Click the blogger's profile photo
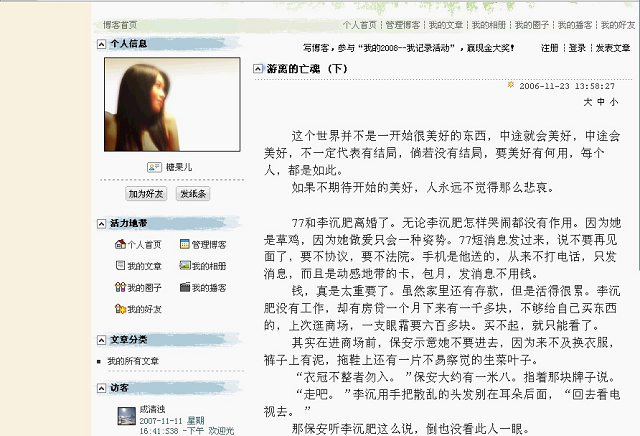 tap(172, 105)
